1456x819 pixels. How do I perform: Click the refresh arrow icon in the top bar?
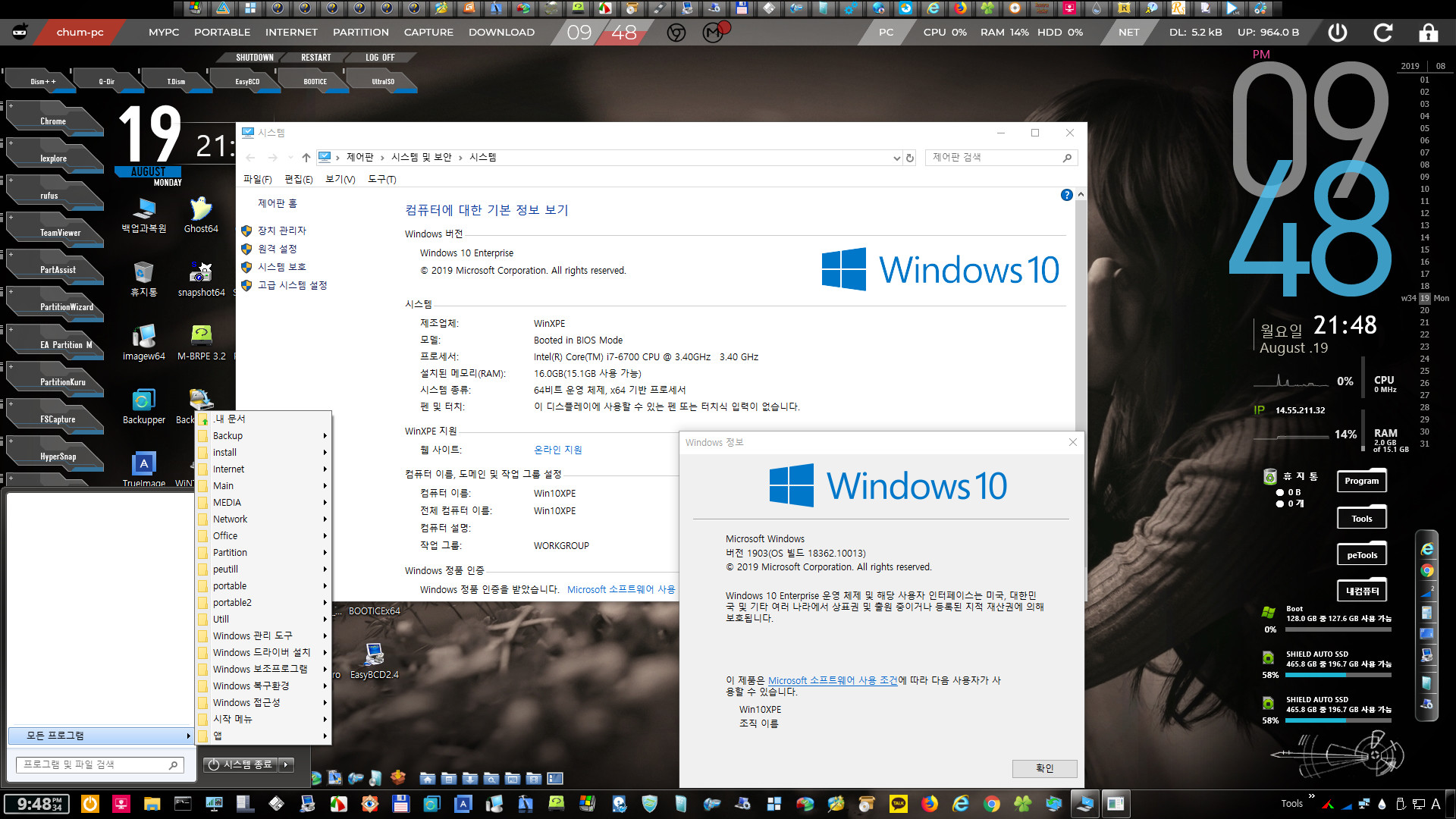[1383, 33]
